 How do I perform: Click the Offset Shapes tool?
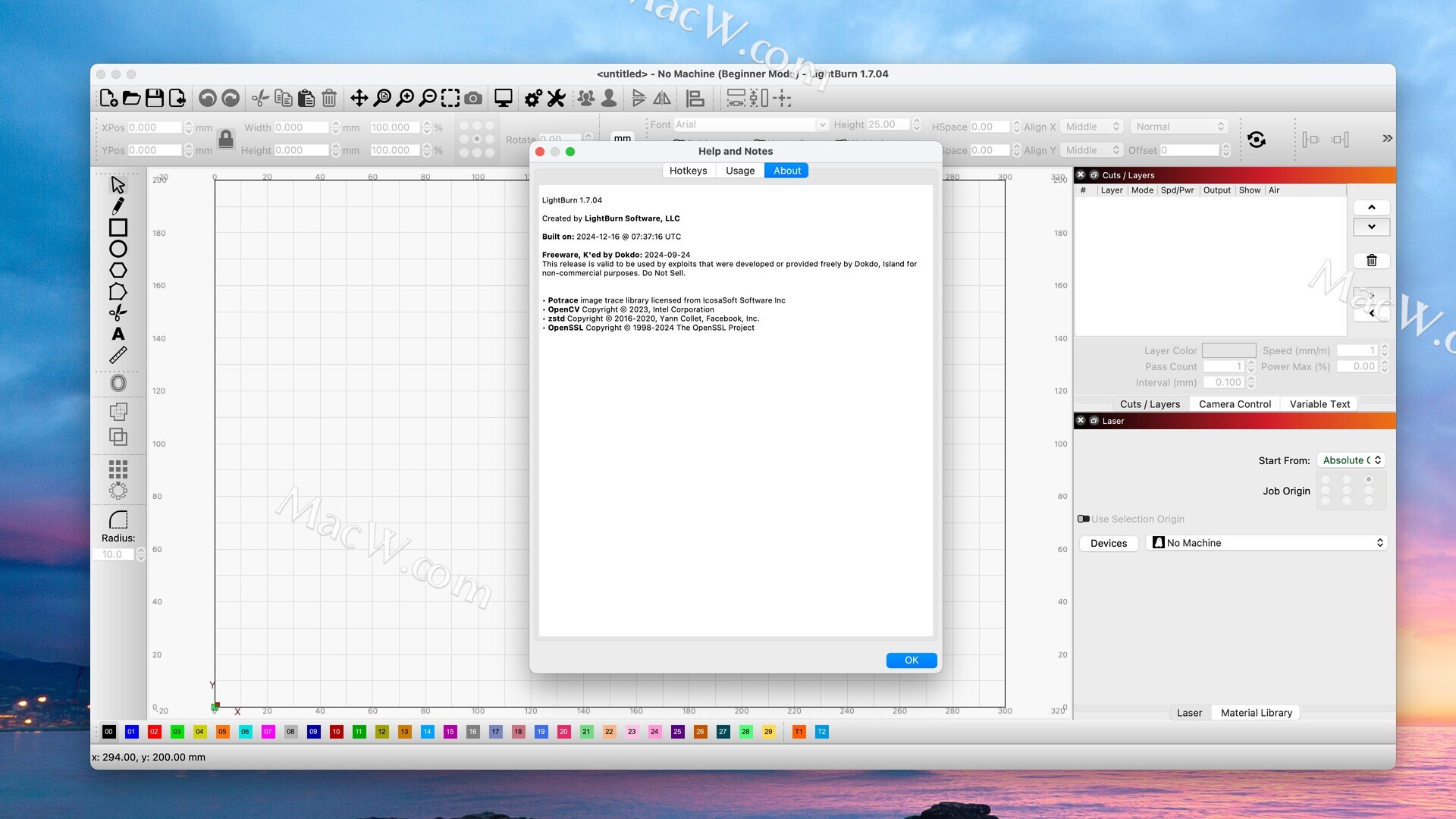(118, 383)
